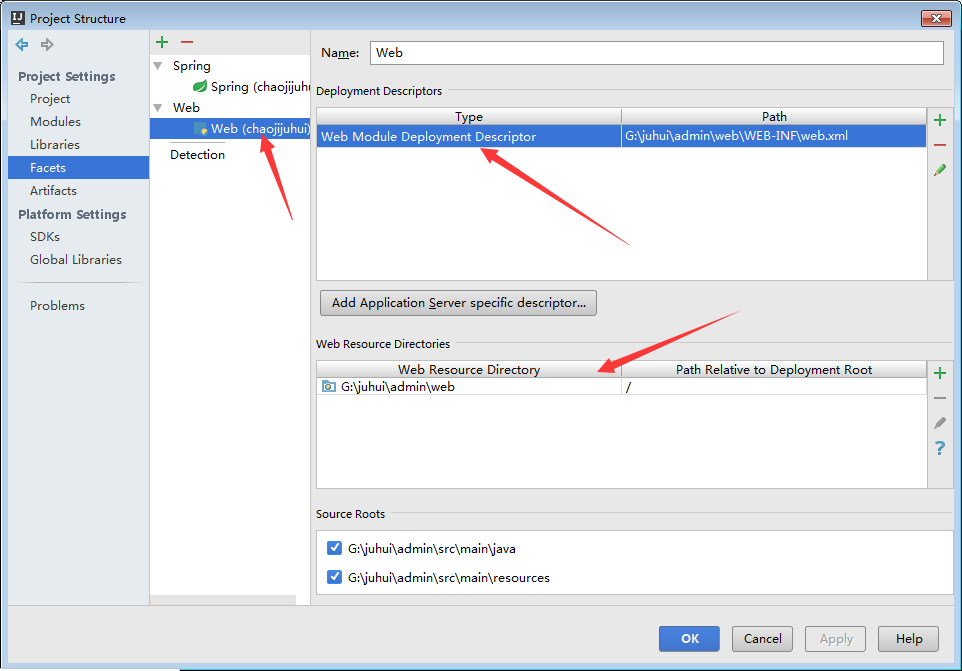Image resolution: width=962 pixels, height=671 pixels.
Task: Add a web resource directory
Action: pos(939,373)
